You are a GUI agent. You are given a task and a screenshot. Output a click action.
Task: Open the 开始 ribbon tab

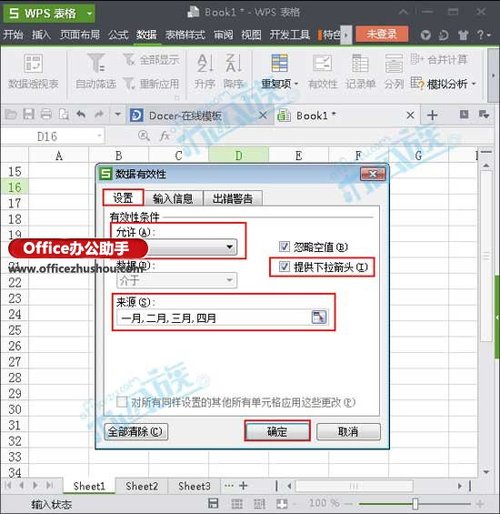click(x=13, y=35)
